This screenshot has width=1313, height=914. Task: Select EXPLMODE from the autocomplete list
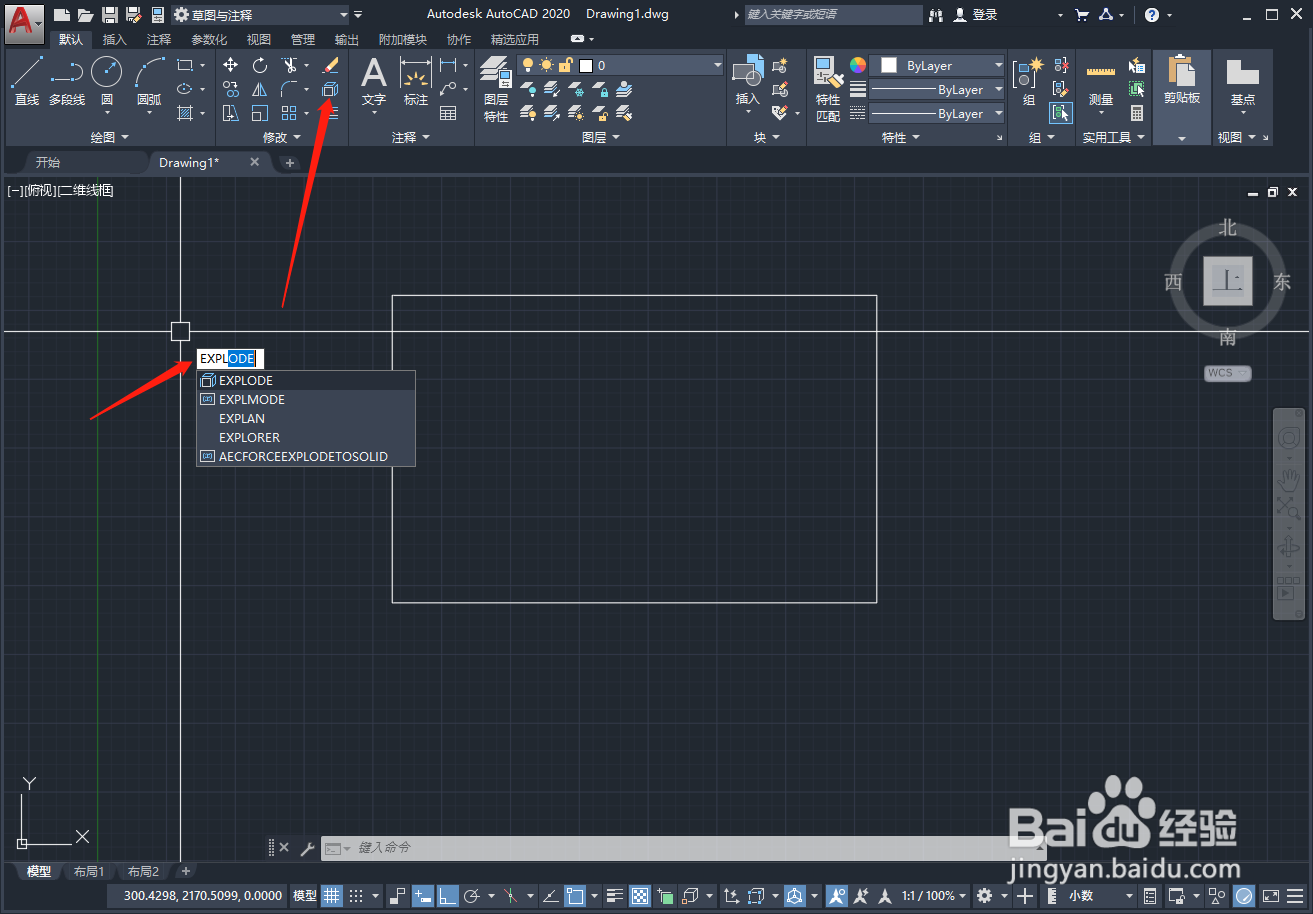pyautogui.click(x=306, y=400)
